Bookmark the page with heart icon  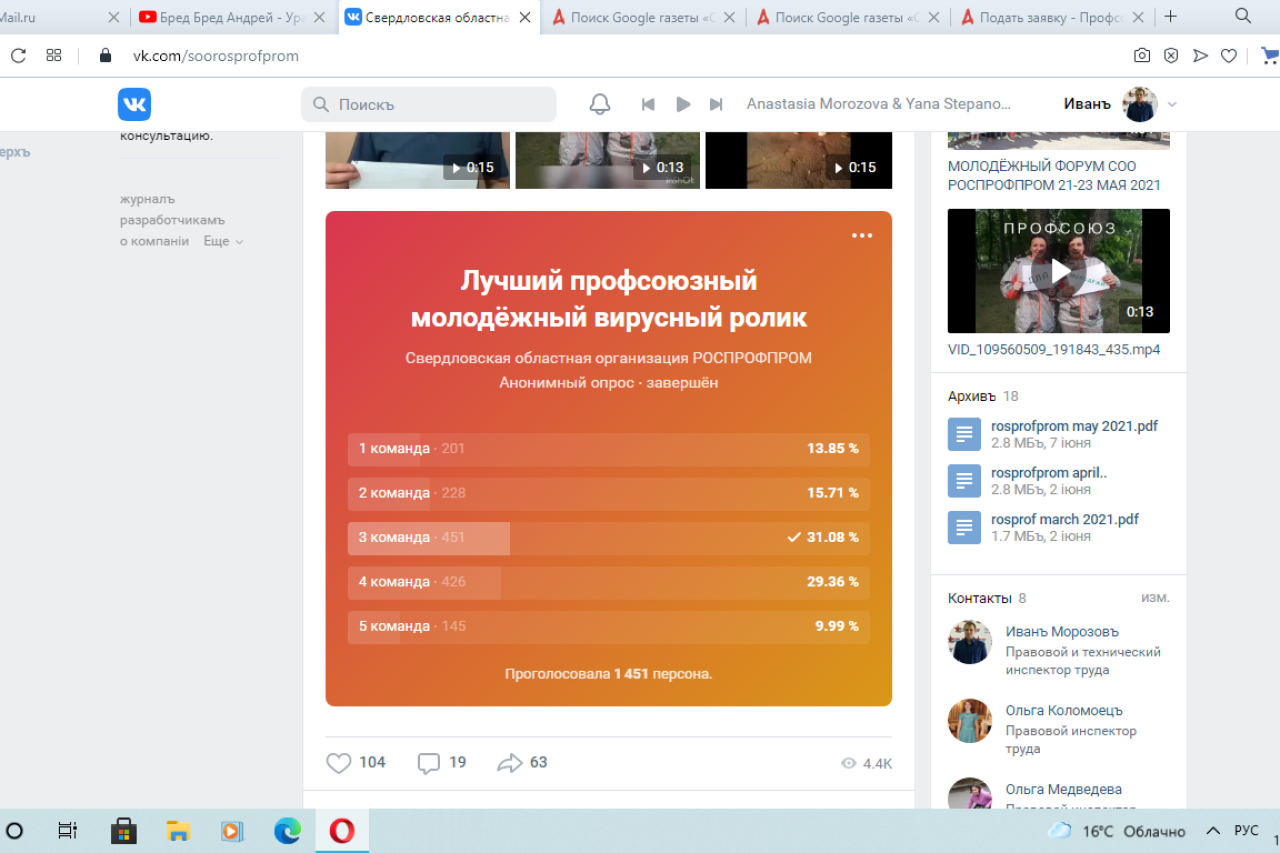(1229, 56)
